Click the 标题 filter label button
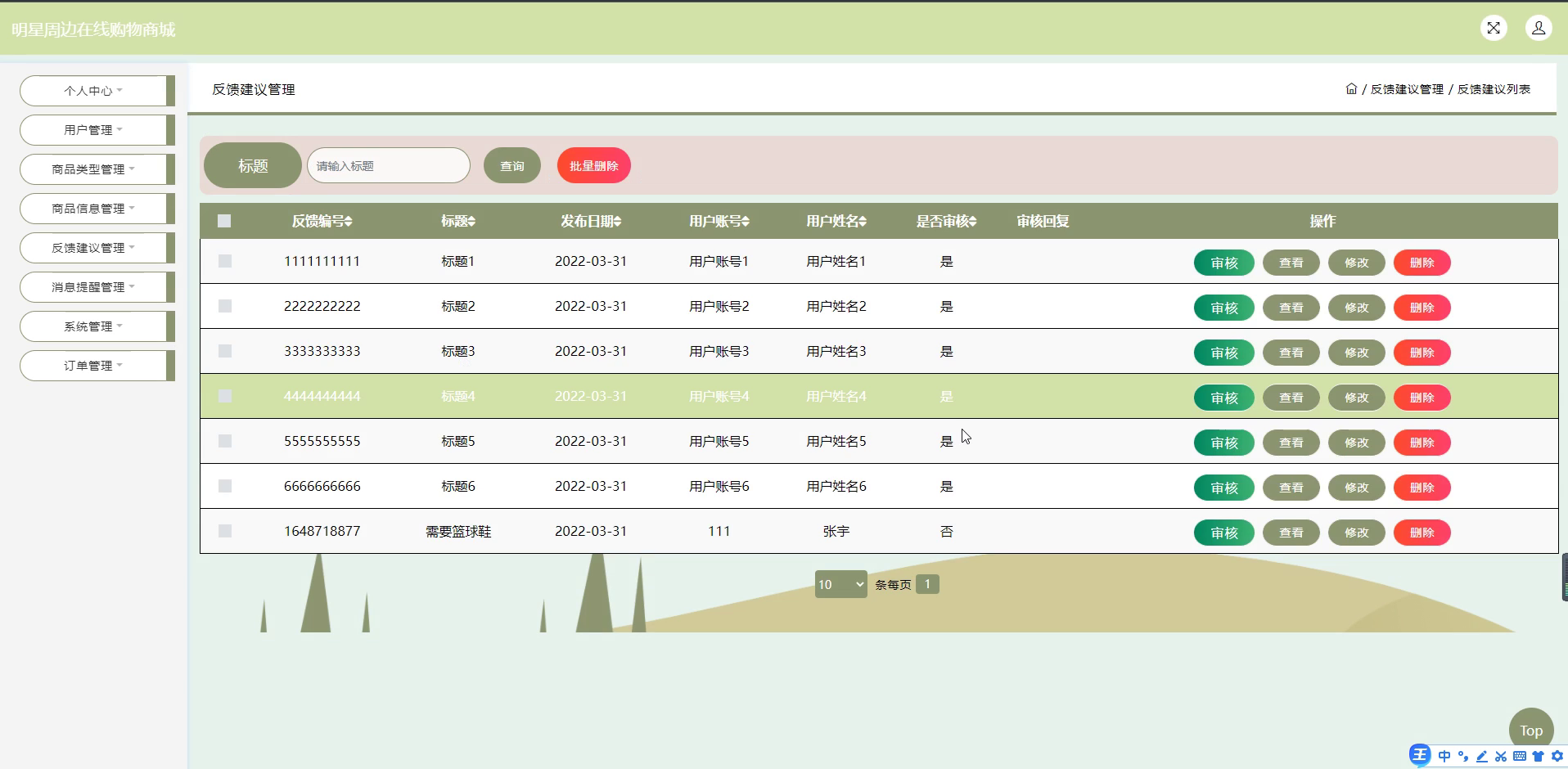 tap(253, 165)
